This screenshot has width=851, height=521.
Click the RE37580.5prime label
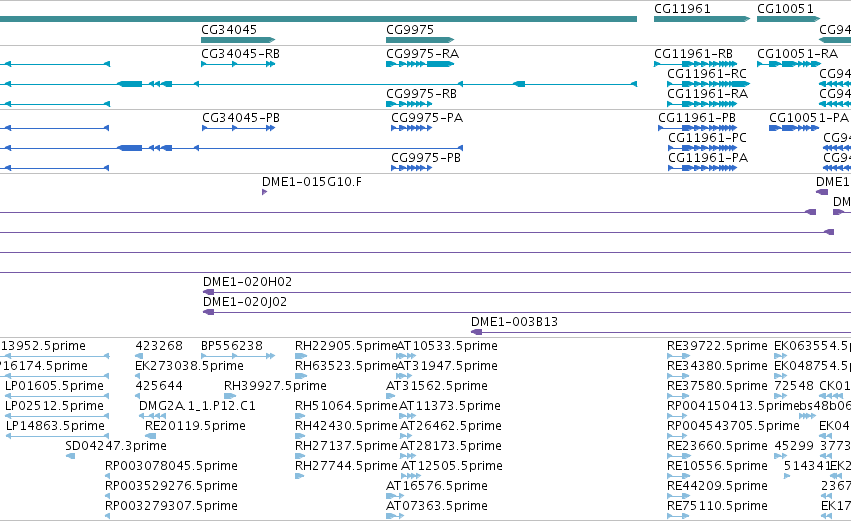[717, 386]
